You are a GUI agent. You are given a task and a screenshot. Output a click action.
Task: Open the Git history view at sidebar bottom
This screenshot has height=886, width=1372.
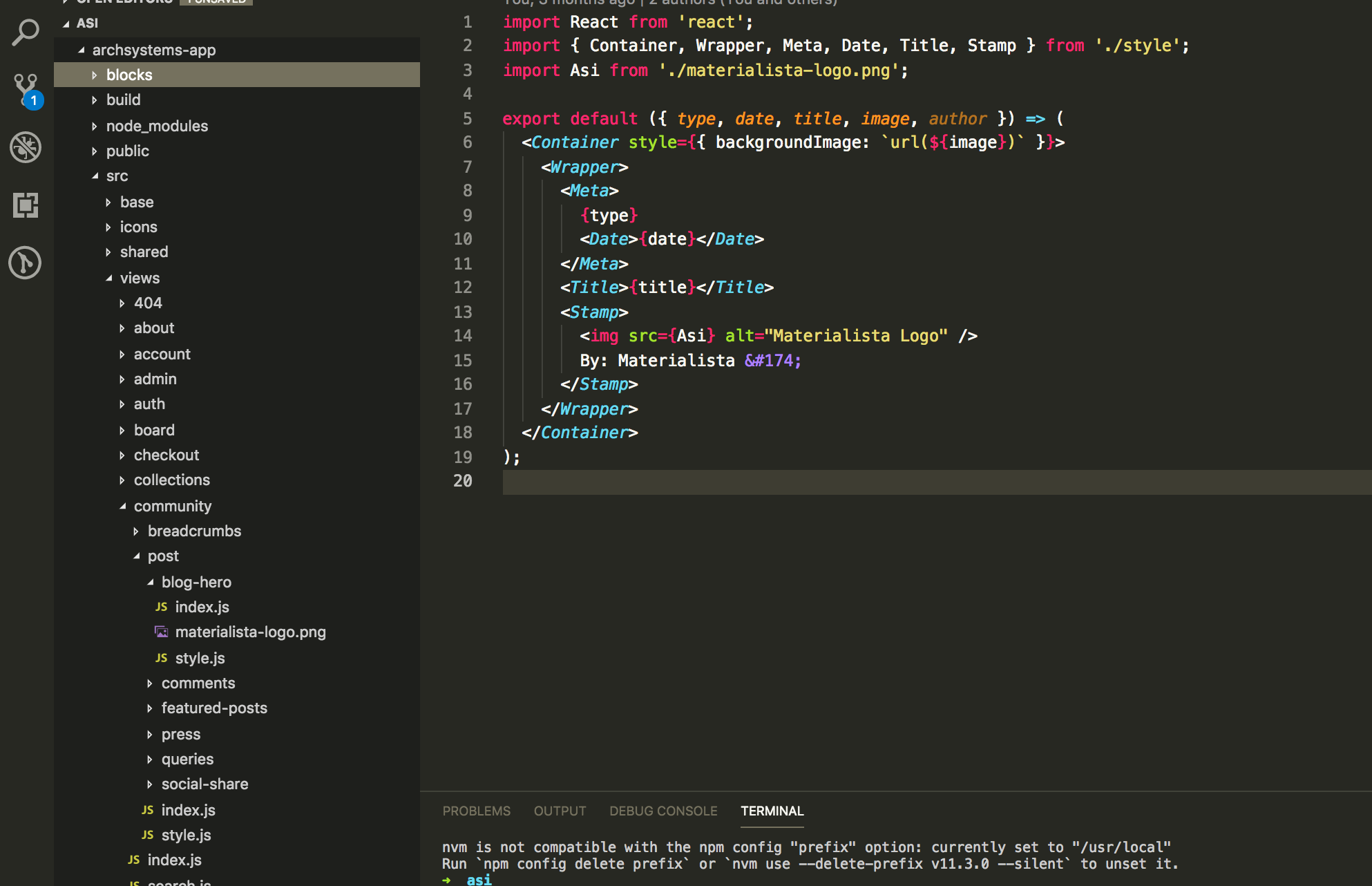25,263
